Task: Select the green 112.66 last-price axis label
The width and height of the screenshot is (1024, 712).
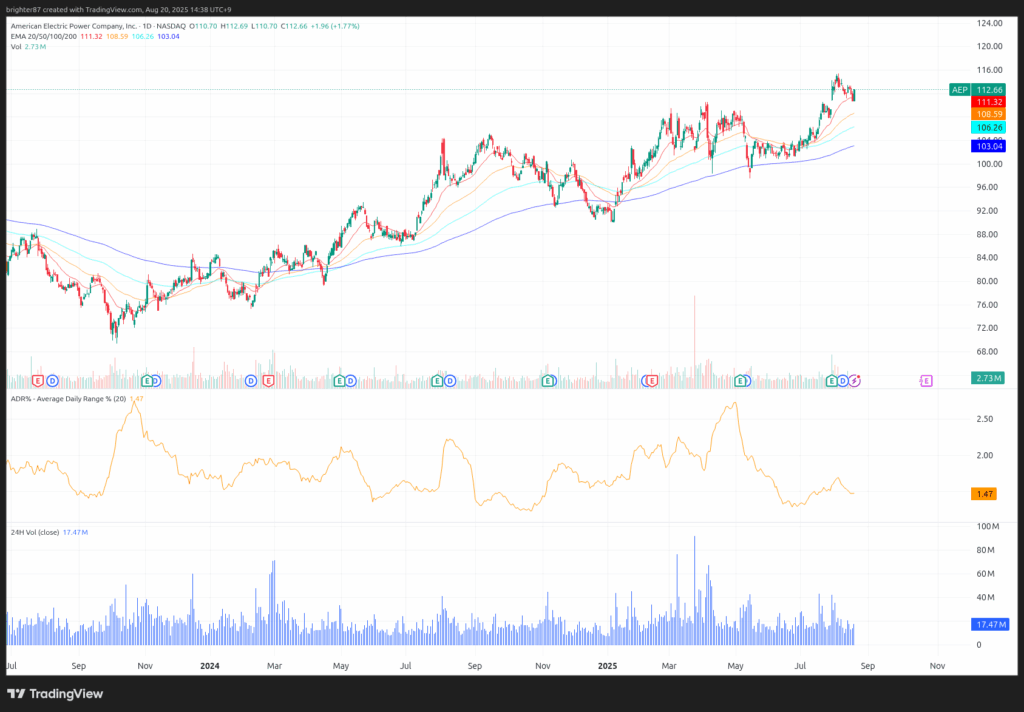Action: point(989,90)
